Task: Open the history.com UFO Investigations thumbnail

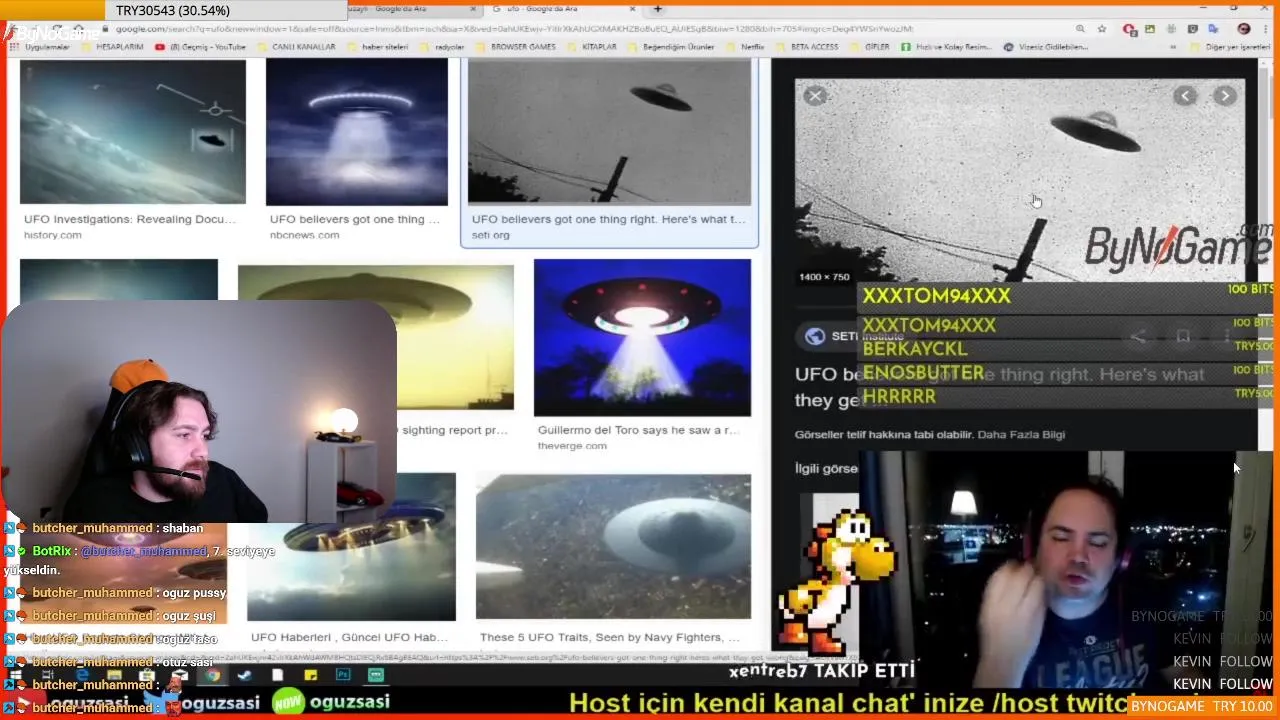Action: (x=133, y=131)
